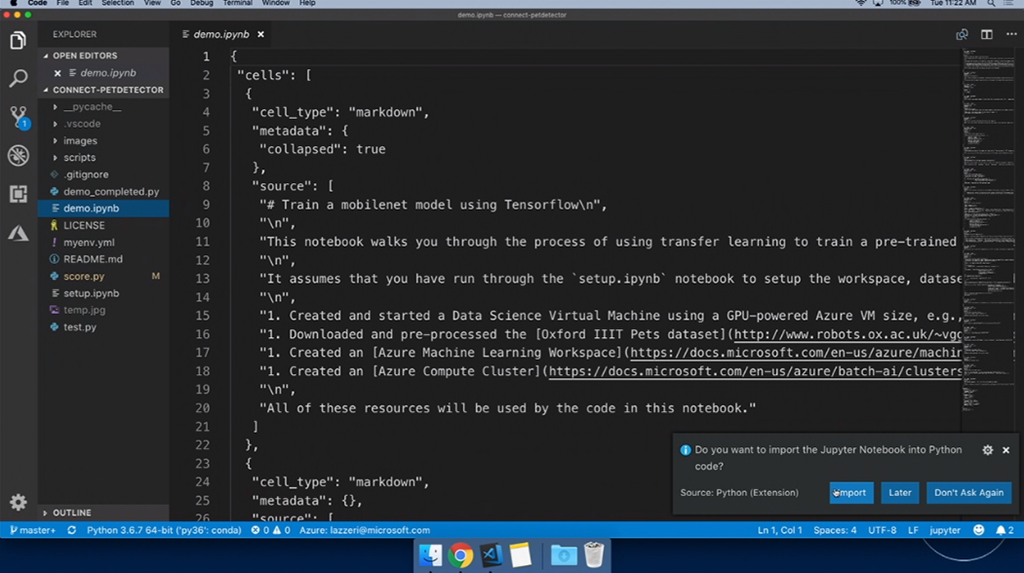Open the Extensions view icon
This screenshot has width=1024, height=573.
[18, 194]
